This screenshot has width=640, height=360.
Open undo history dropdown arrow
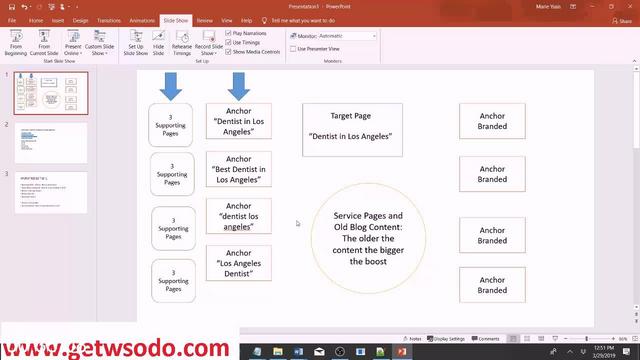(31, 7)
